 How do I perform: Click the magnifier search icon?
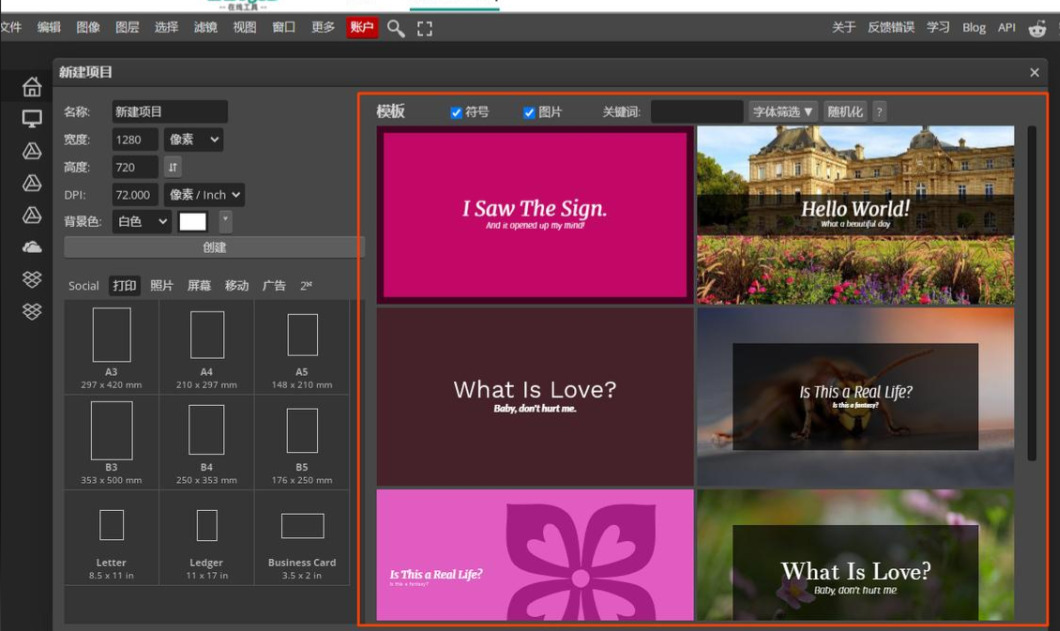pos(396,28)
